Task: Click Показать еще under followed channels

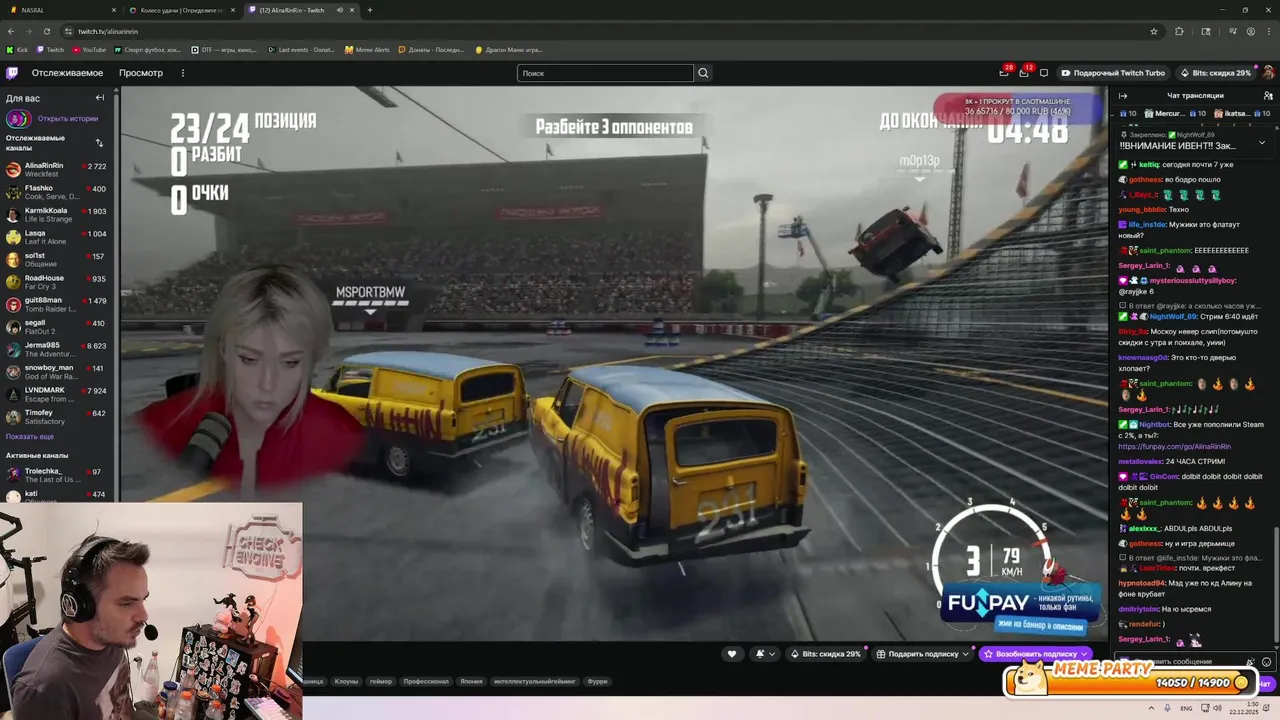Action: click(30, 437)
